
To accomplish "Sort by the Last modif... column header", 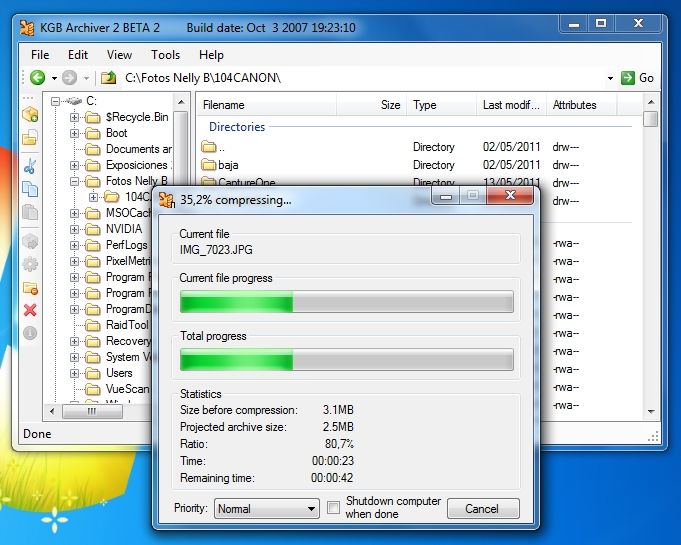I will (511, 105).
